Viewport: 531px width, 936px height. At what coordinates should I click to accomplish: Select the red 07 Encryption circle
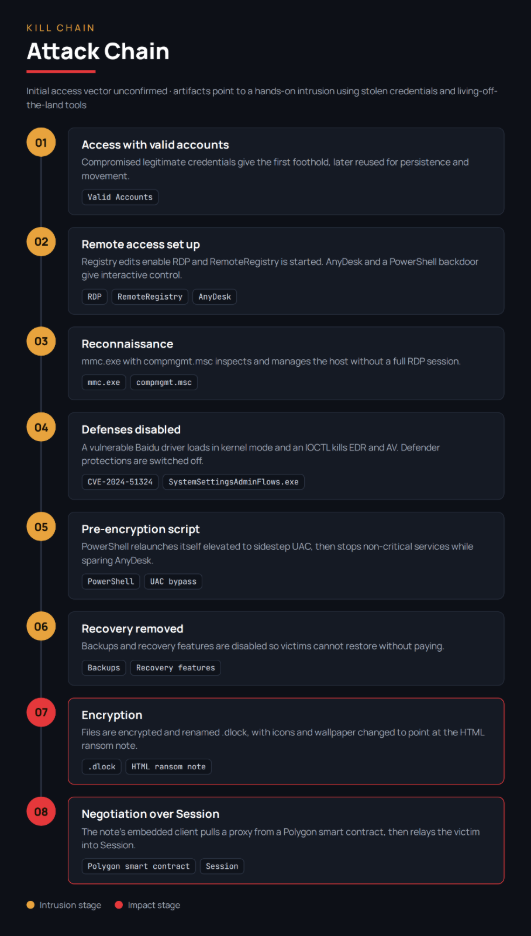pos(41,712)
